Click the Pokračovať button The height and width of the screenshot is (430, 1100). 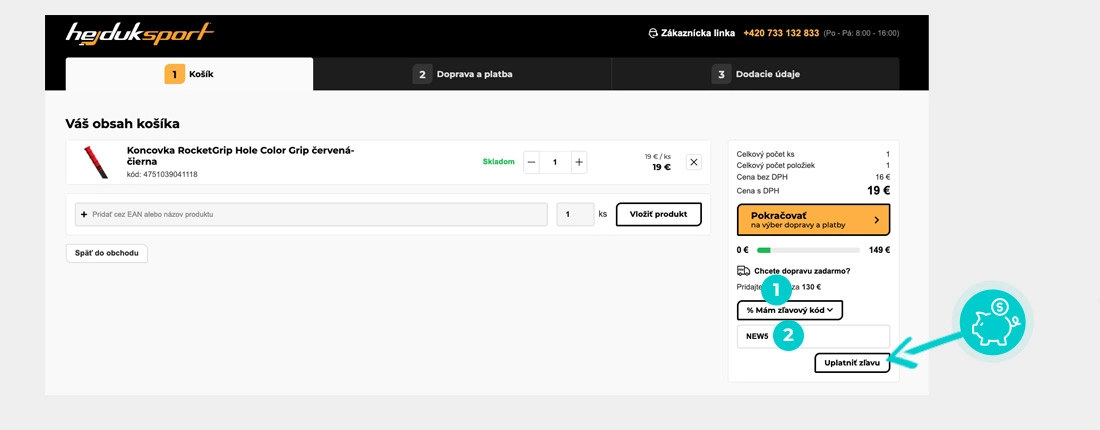coord(813,220)
